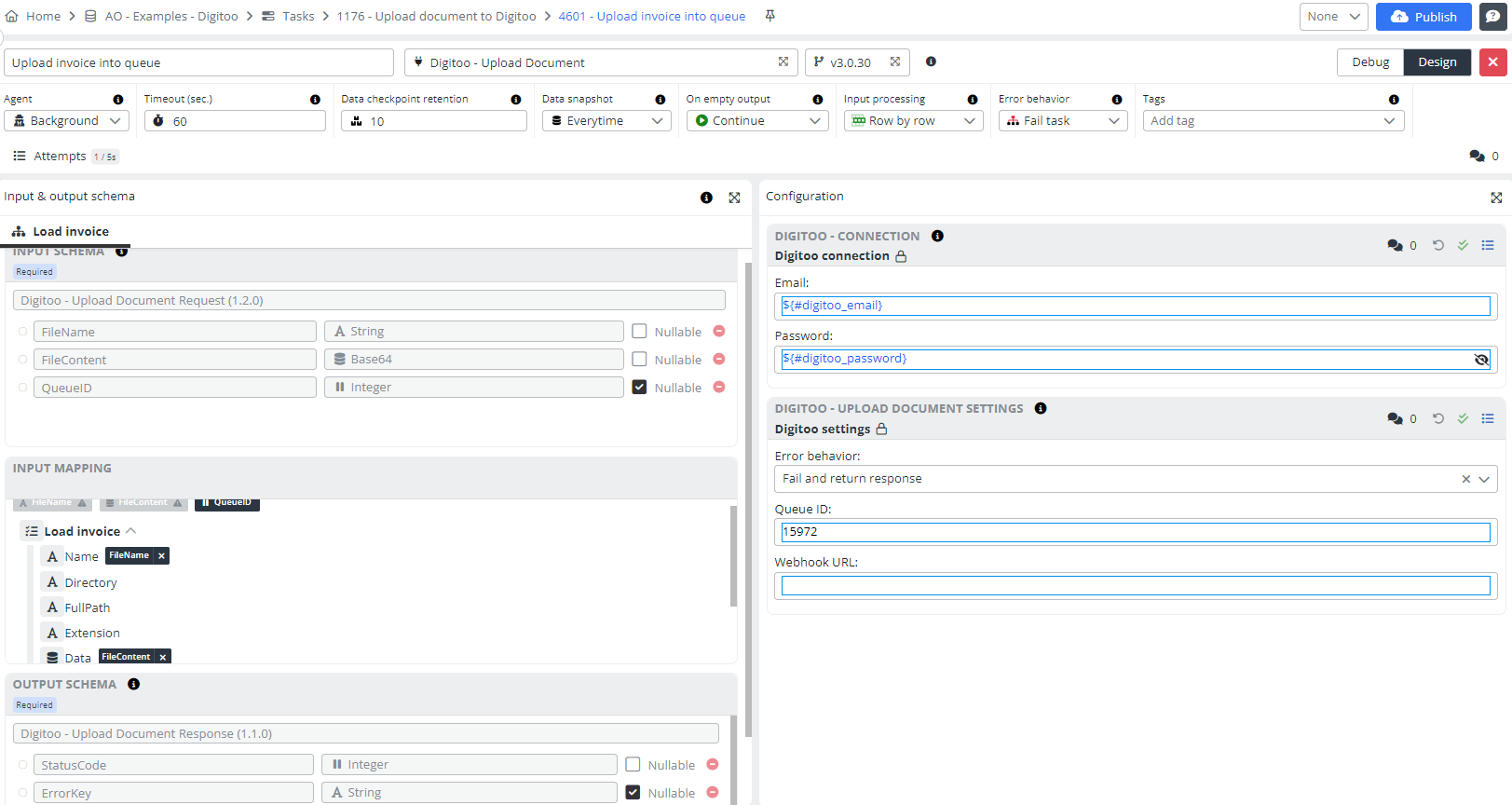This screenshot has height=805, width=1512.
Task: Open the Agent Background dropdown
Action: (x=66, y=121)
